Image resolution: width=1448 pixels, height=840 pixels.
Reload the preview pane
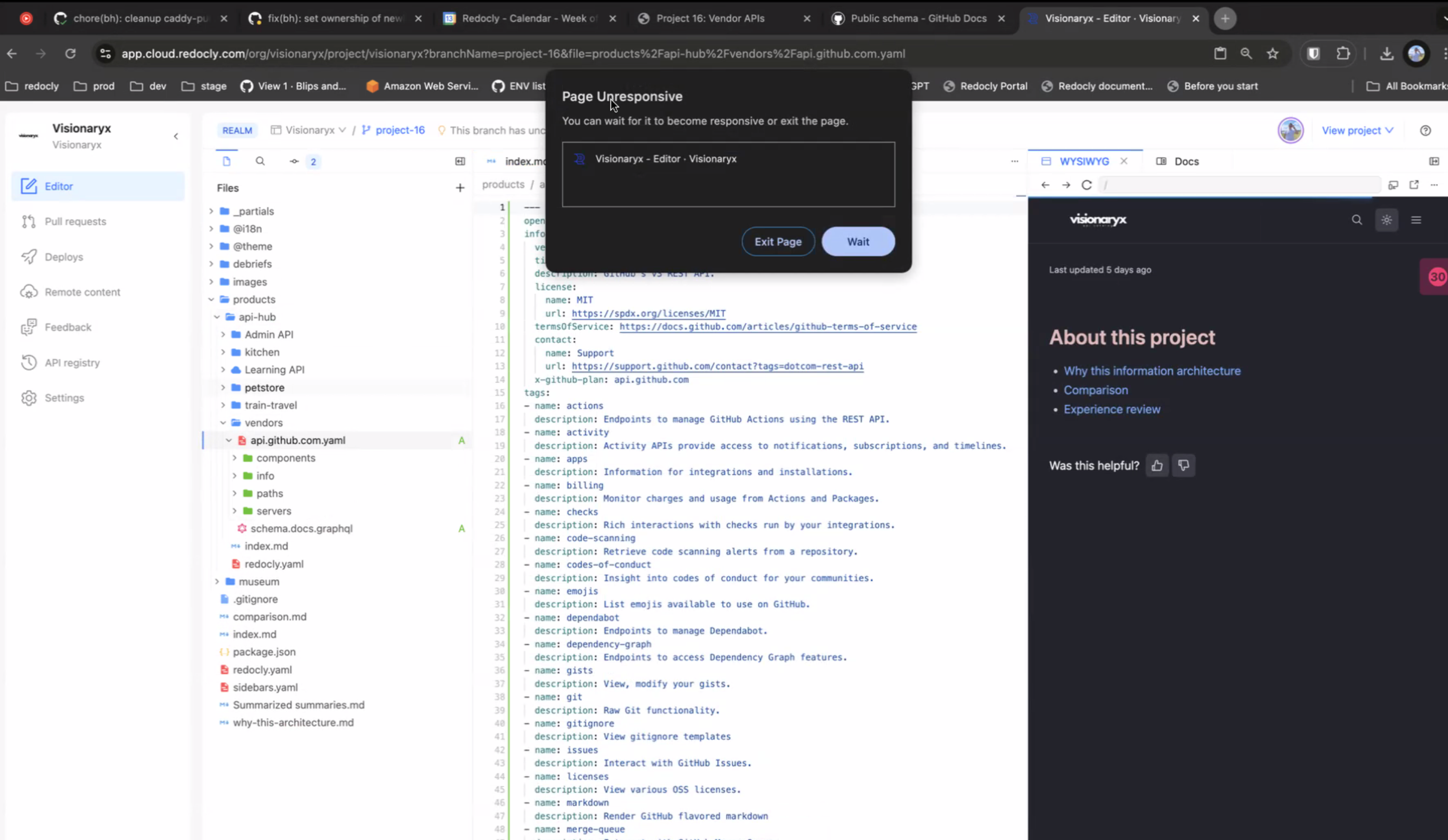(1087, 185)
